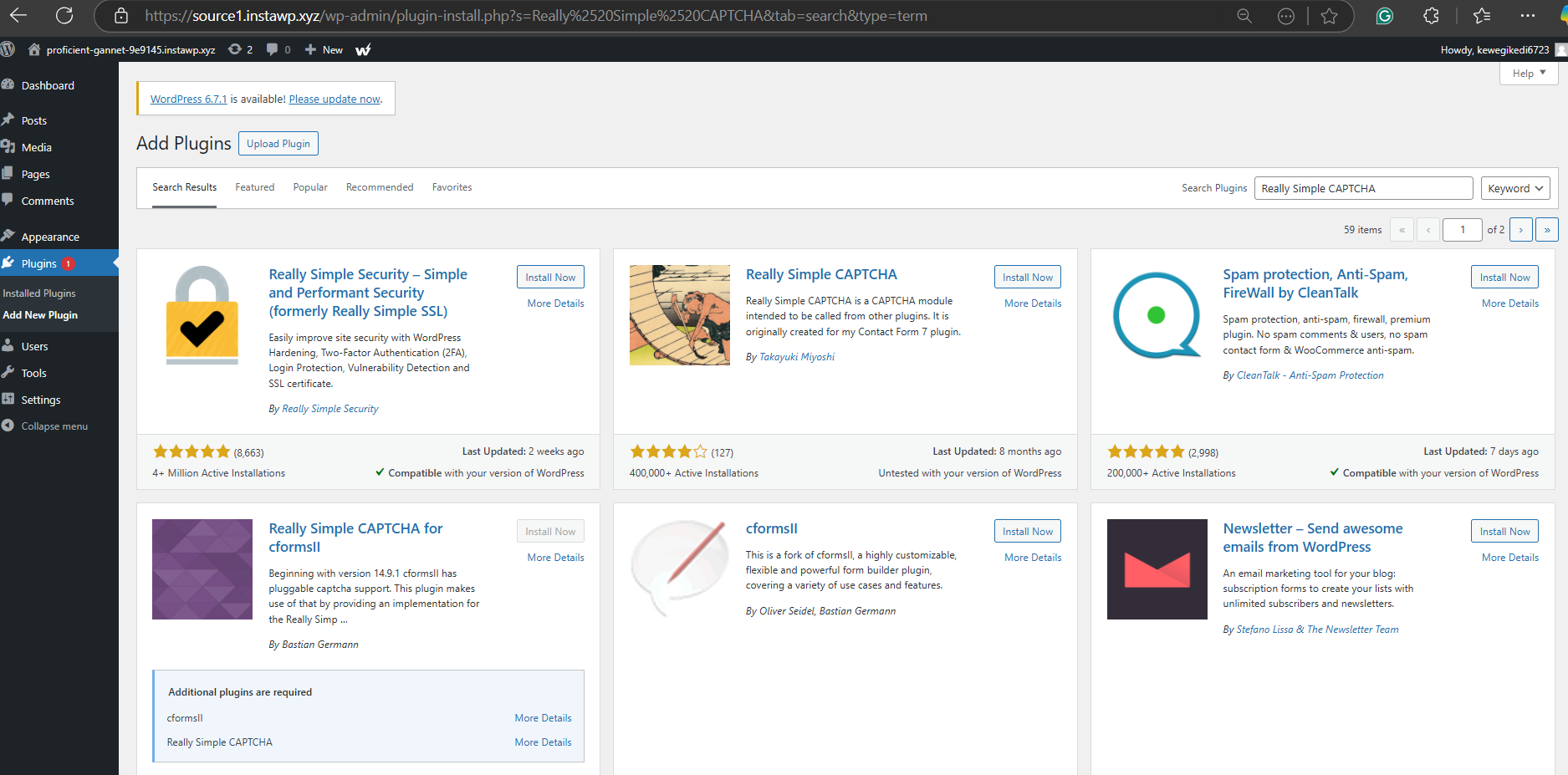This screenshot has width=1568, height=775.
Task: Open Comments menu in sidebar
Action: pos(48,201)
